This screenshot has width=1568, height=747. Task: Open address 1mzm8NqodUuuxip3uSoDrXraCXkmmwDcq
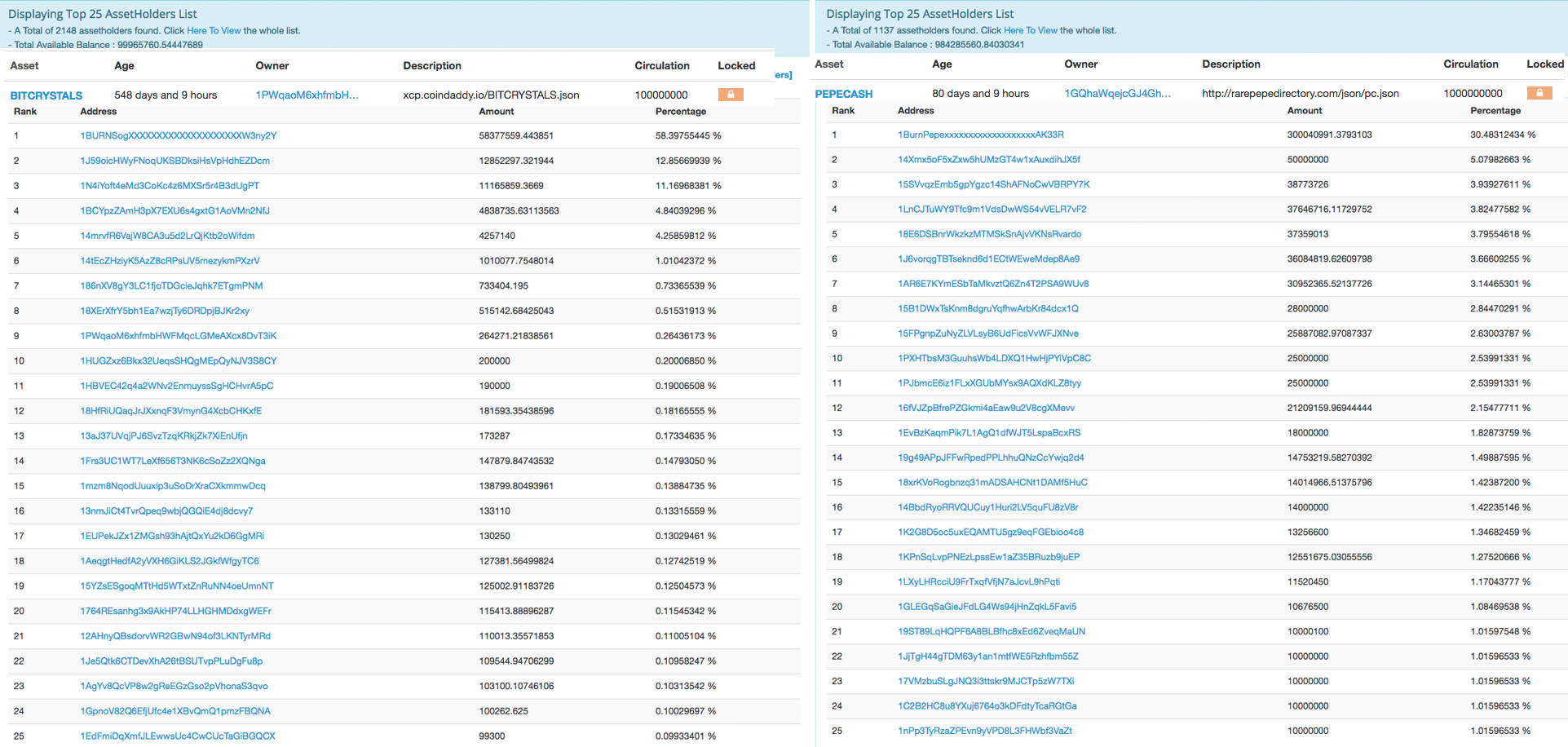[x=173, y=486]
